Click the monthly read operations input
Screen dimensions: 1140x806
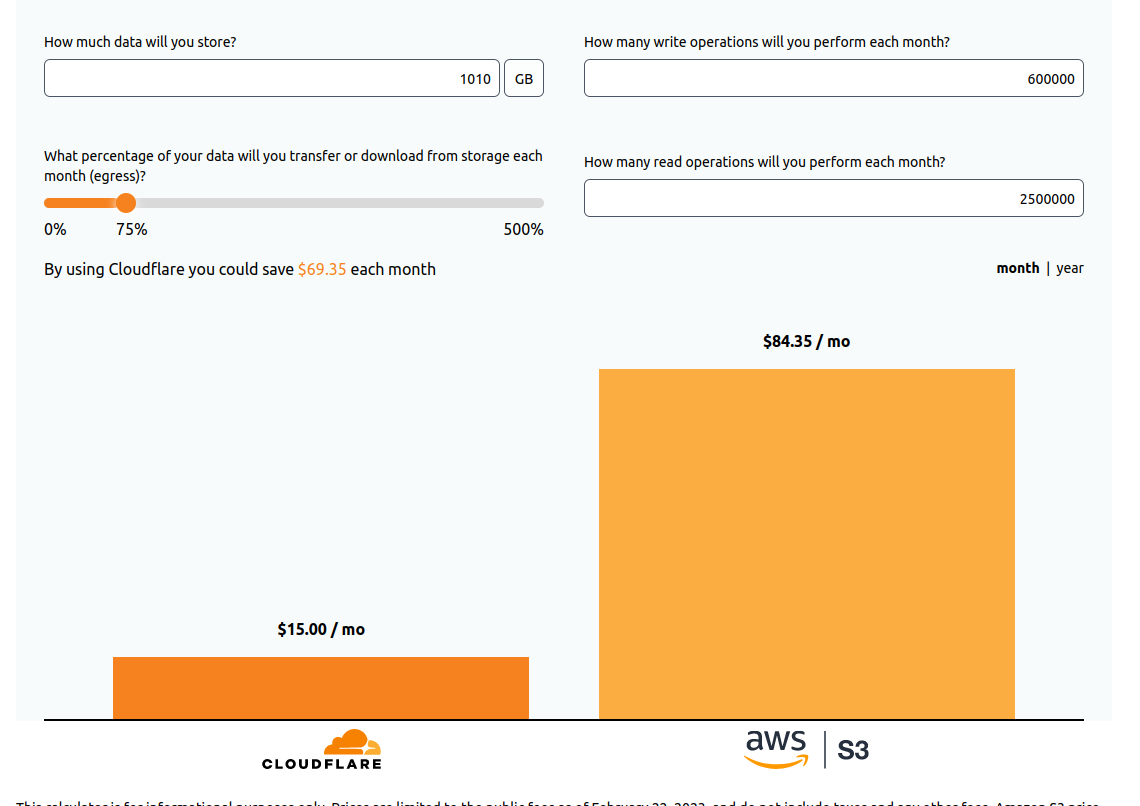[833, 199]
